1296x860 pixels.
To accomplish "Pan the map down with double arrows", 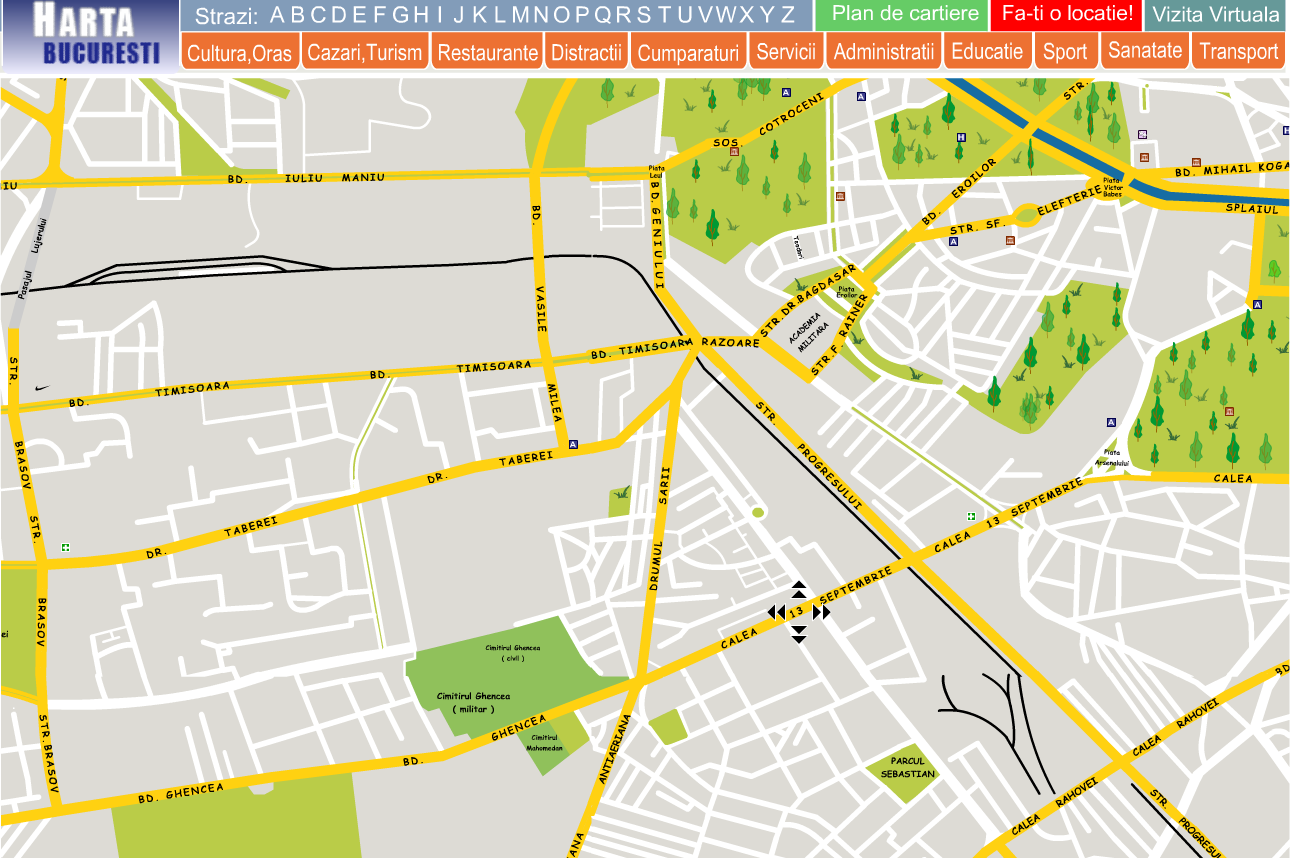I will pyautogui.click(x=798, y=634).
